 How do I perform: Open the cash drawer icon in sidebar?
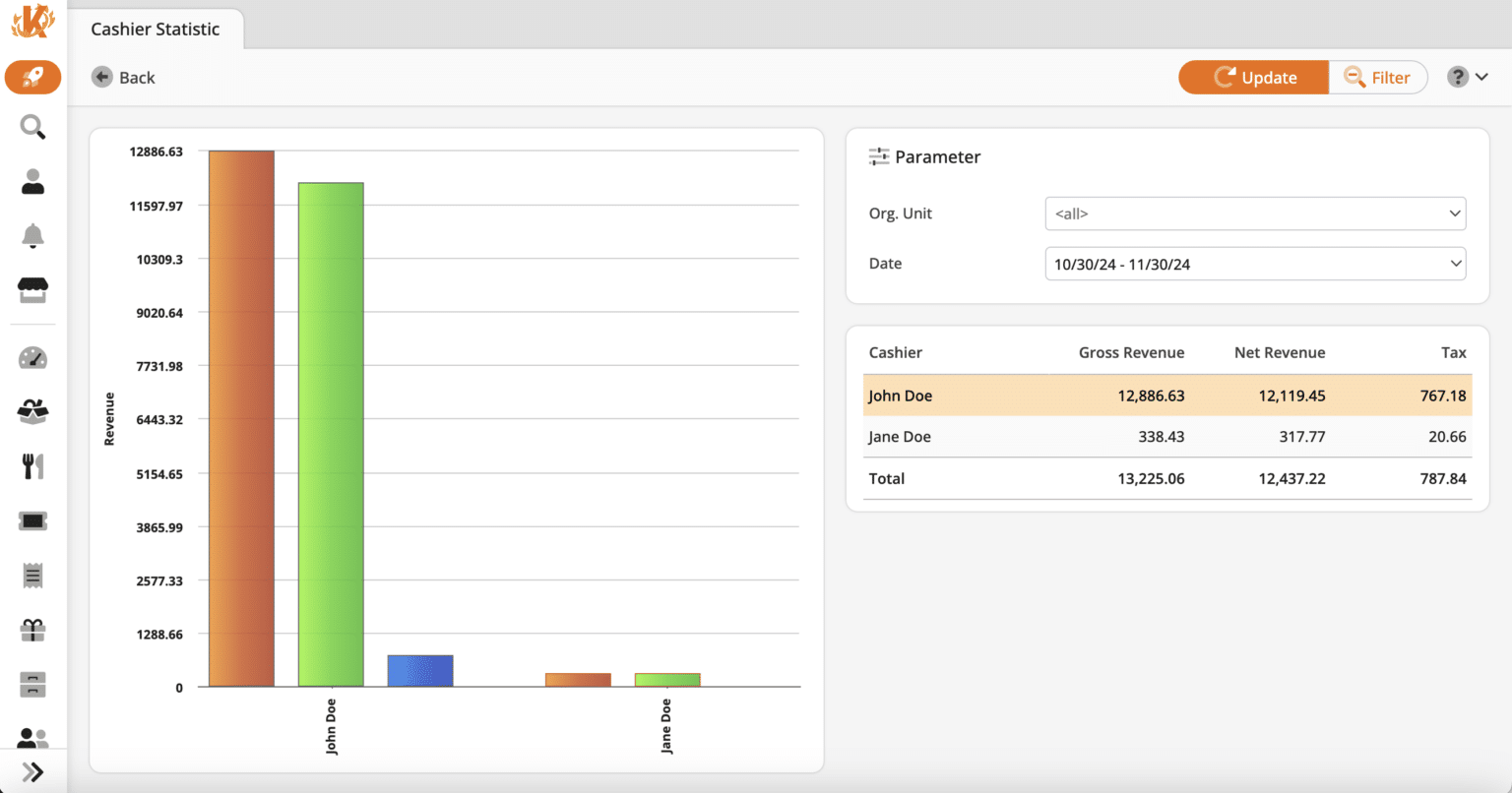(x=32, y=683)
